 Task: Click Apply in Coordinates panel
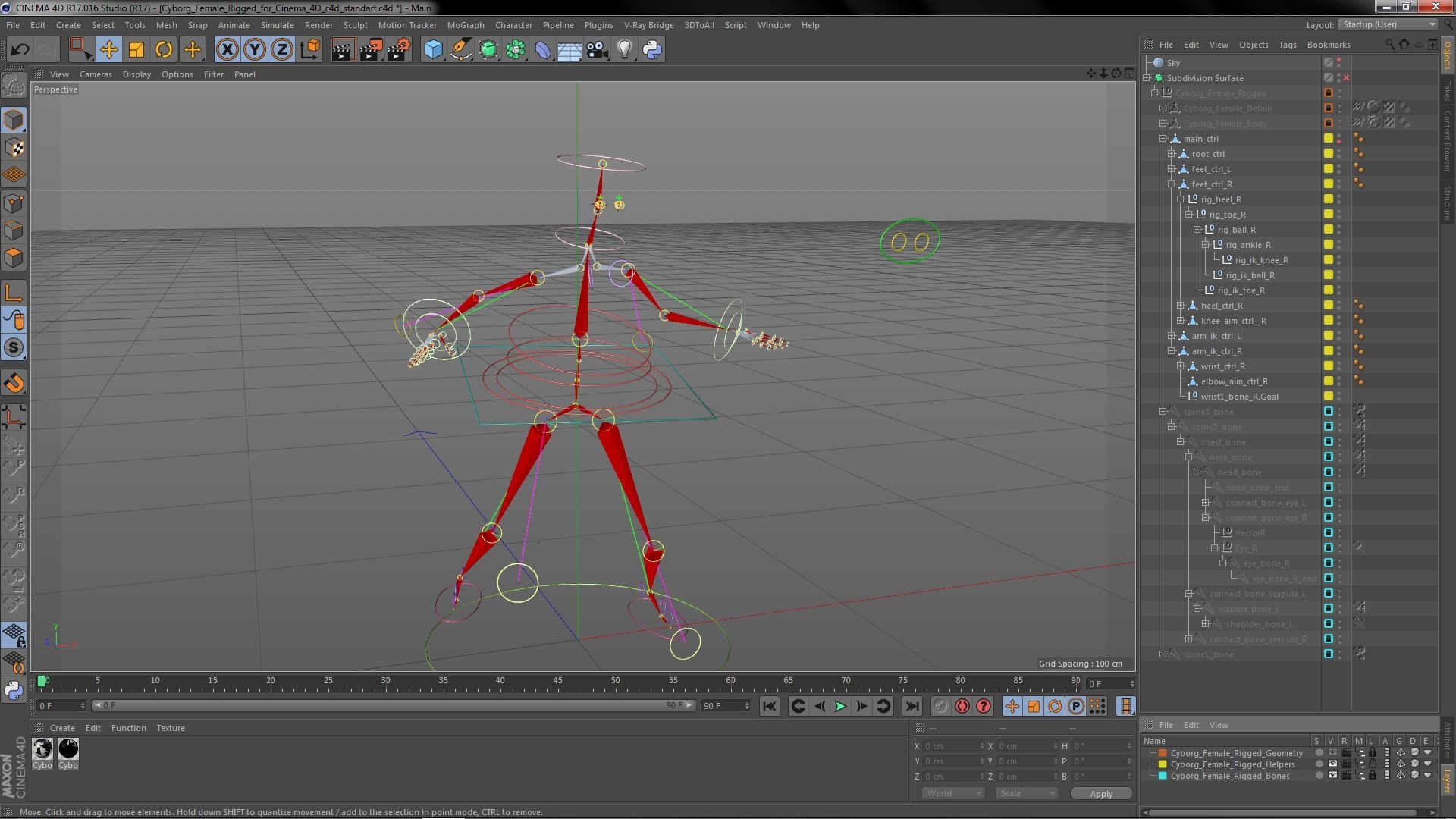click(1101, 793)
